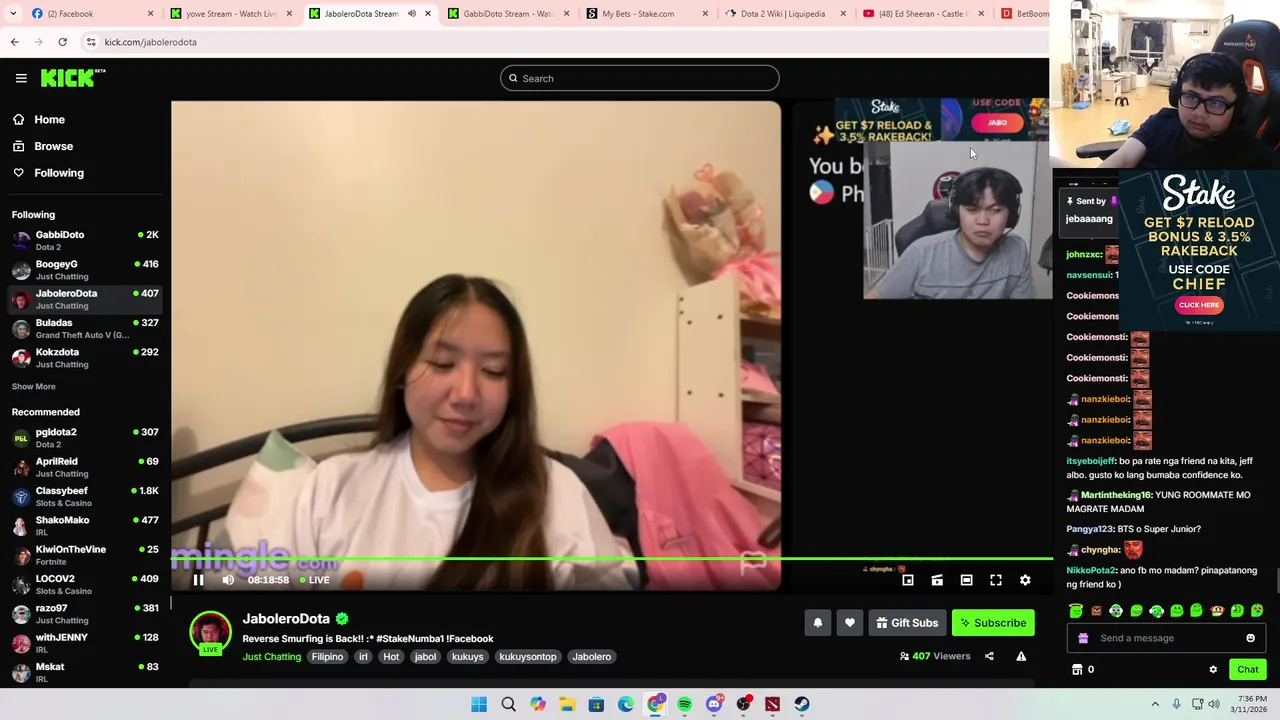Reload the page in browser

click(62, 42)
